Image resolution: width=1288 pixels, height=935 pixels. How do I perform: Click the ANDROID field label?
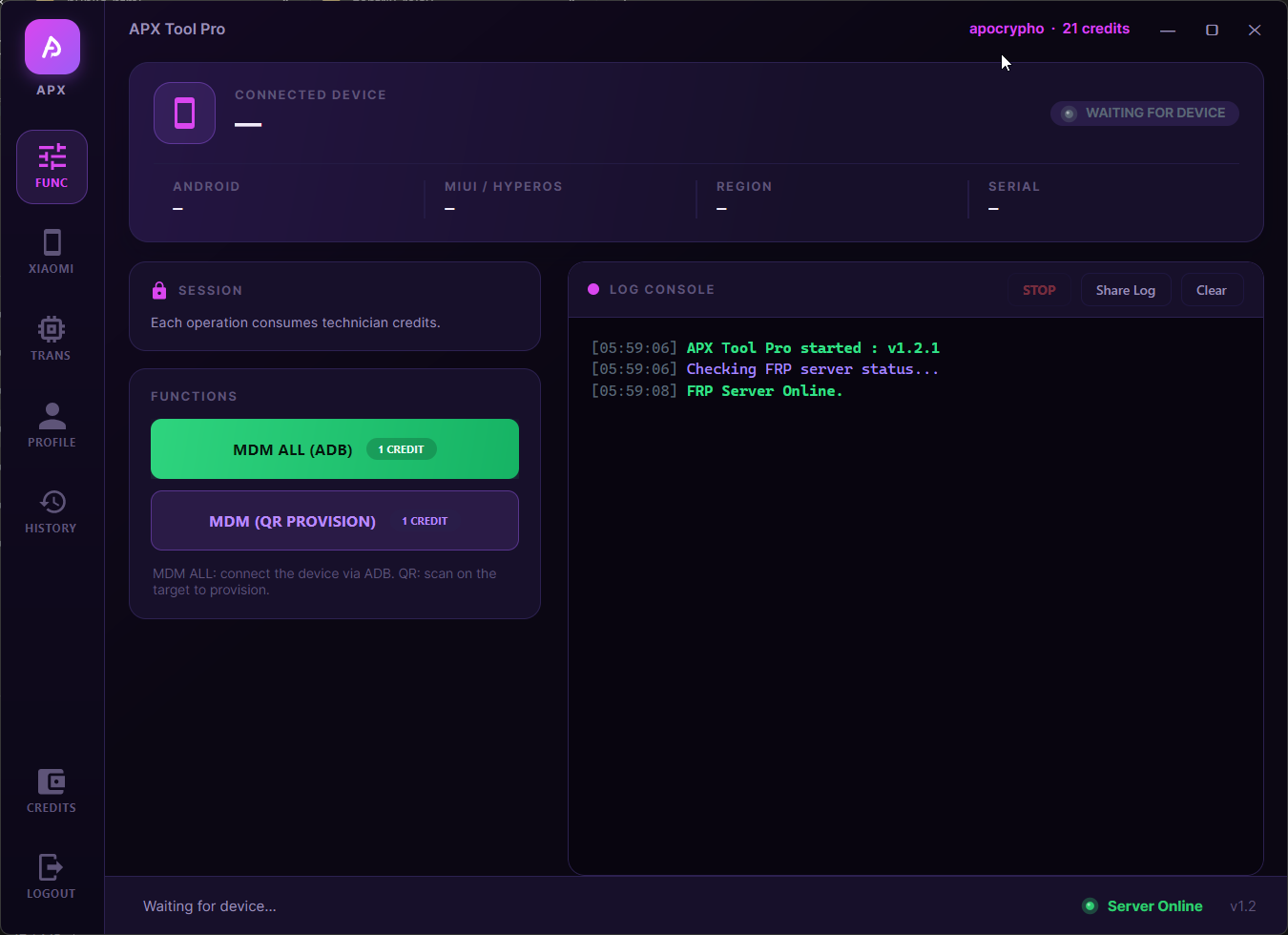click(x=206, y=187)
